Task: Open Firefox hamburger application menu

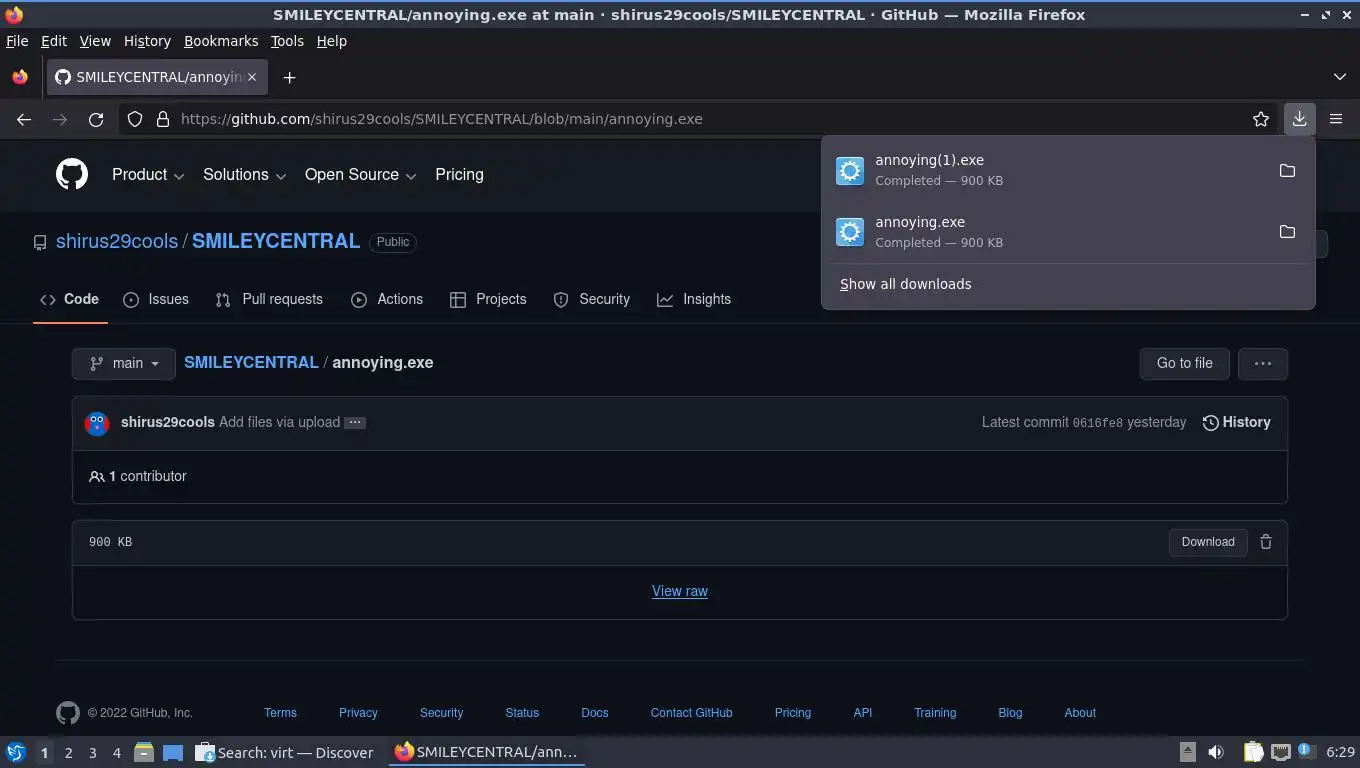Action: click(1336, 119)
